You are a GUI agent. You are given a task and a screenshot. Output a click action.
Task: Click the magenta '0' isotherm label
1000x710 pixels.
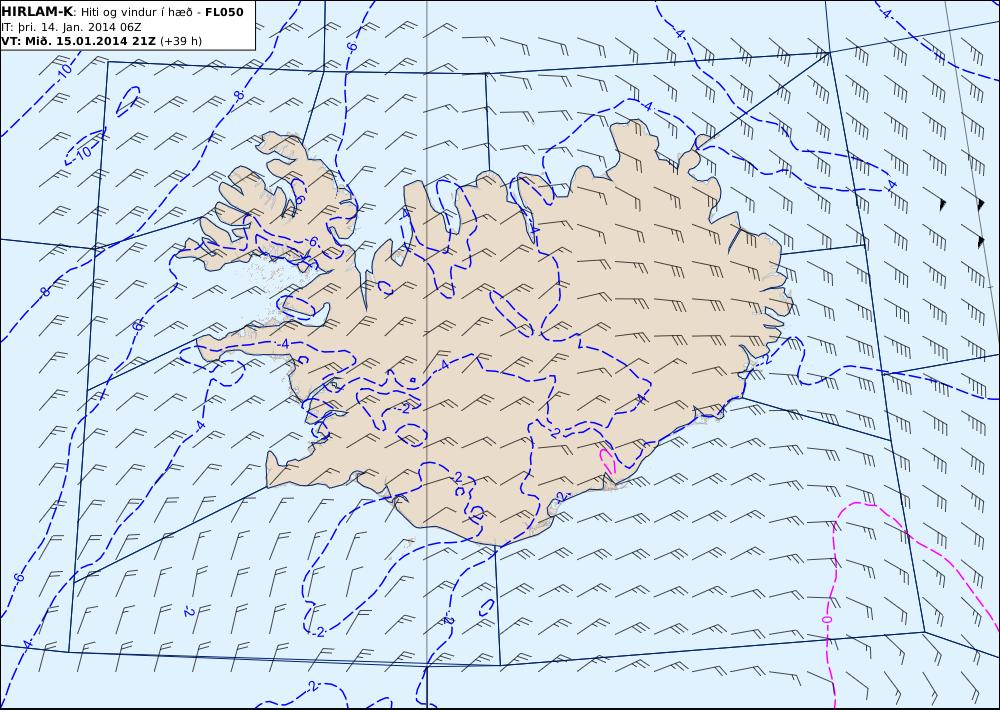click(x=827, y=619)
